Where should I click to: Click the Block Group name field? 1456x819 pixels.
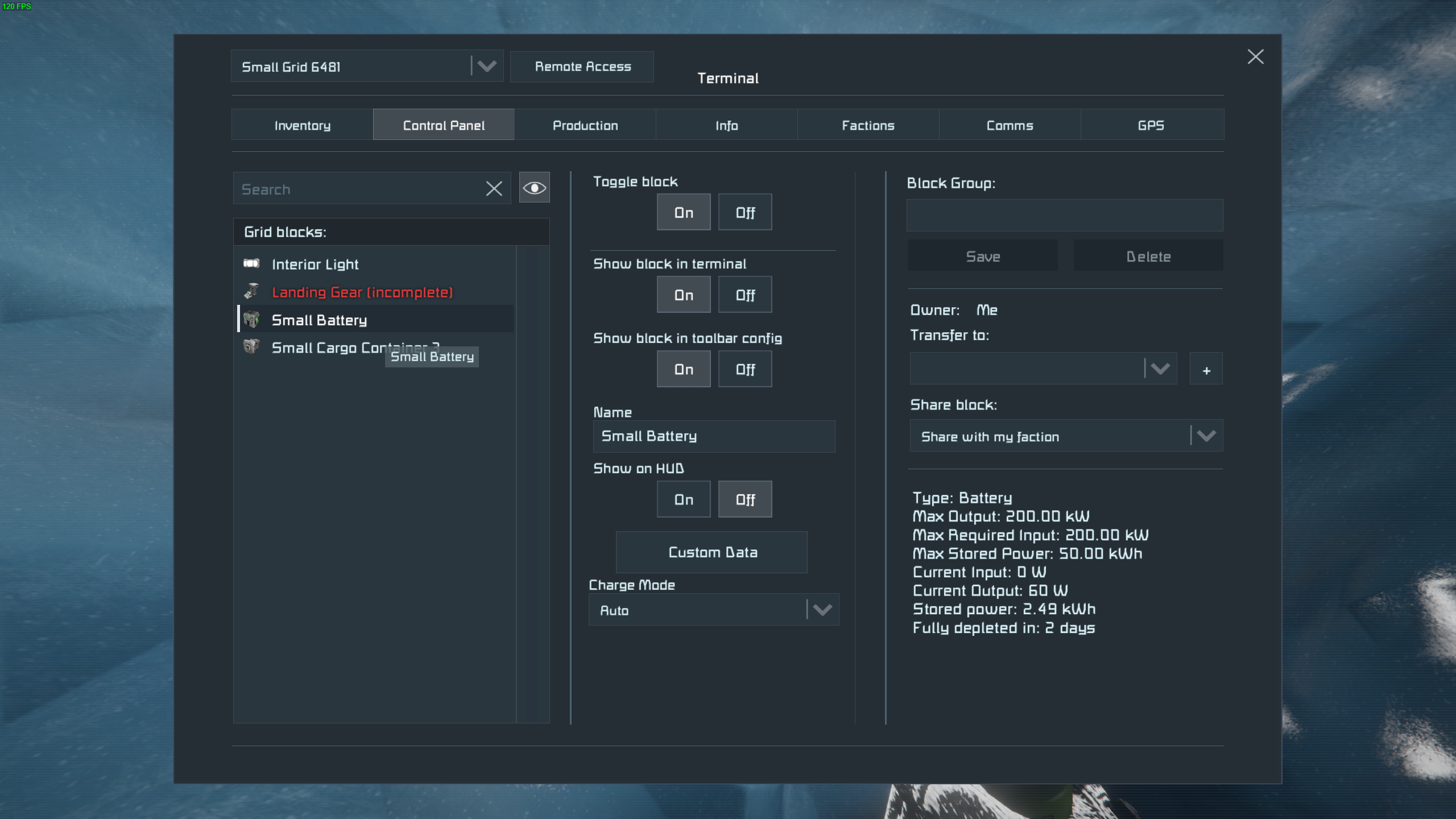coord(1064,216)
